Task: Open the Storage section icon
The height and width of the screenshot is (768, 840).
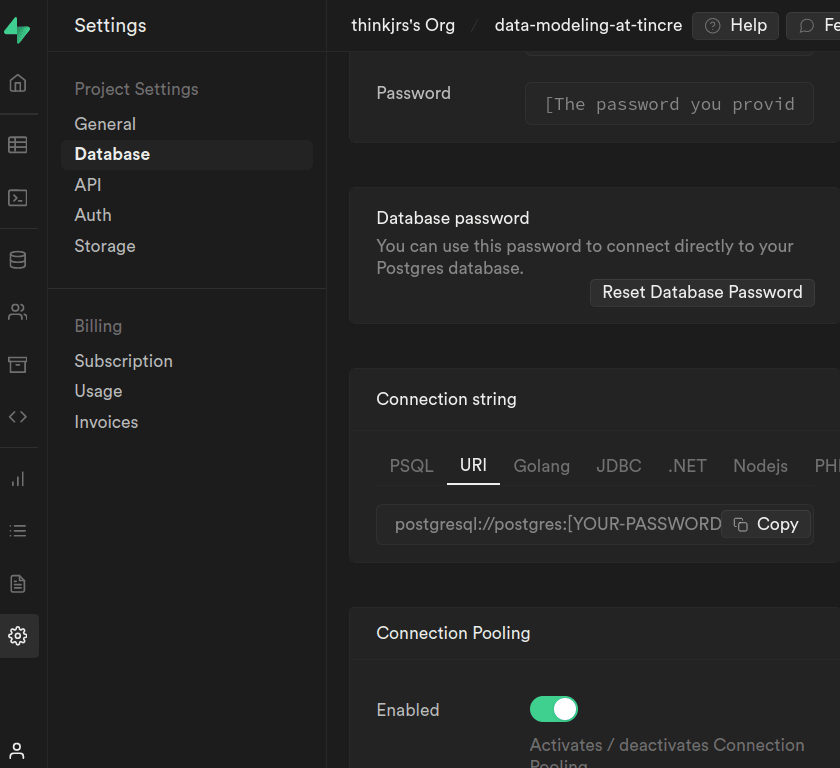Action: tap(18, 363)
